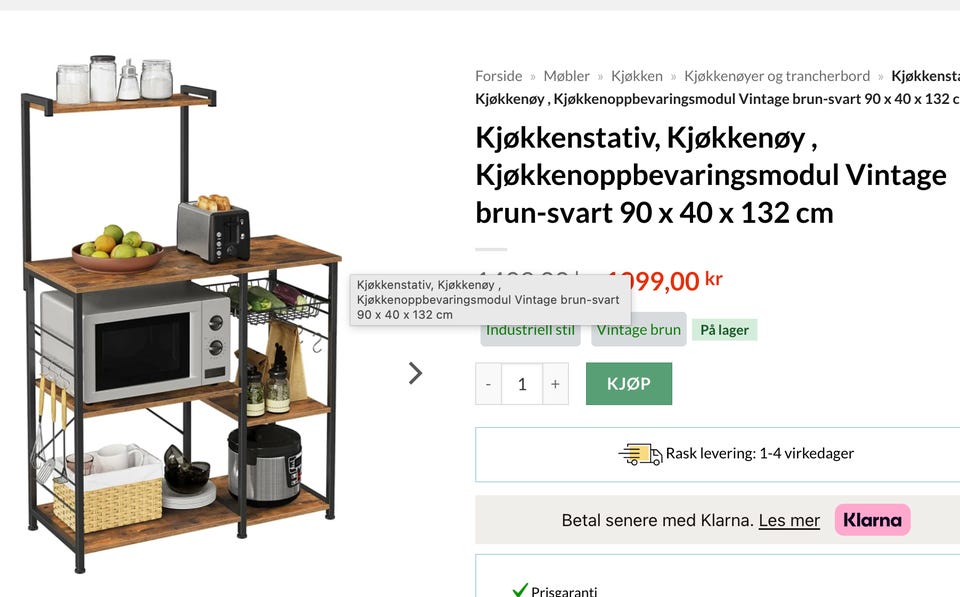The width and height of the screenshot is (960, 597).
Task: Show next product image with arrow
Action: tap(415, 373)
